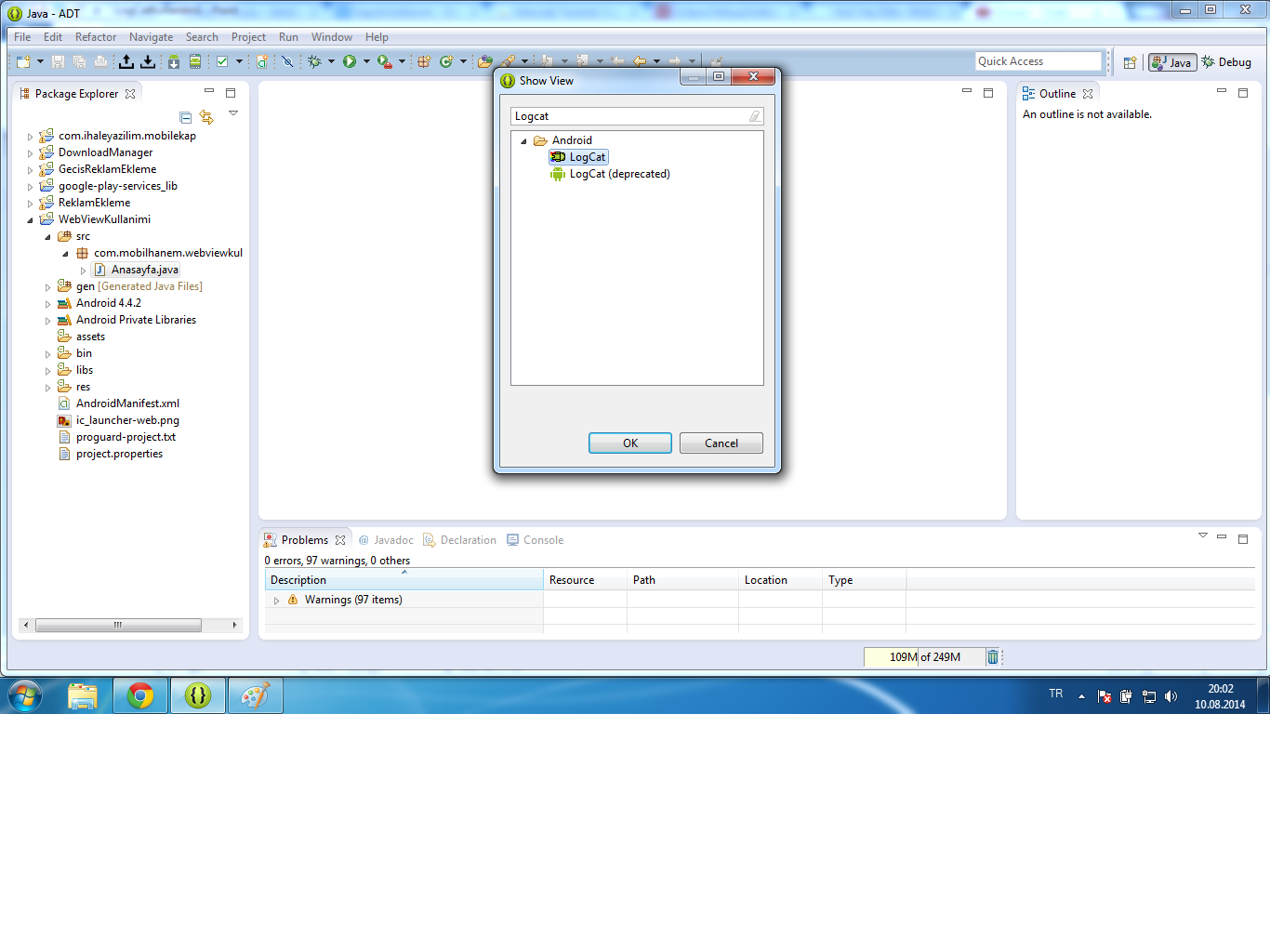Click the New Java Package icon
1270x952 pixels.
pos(424,61)
